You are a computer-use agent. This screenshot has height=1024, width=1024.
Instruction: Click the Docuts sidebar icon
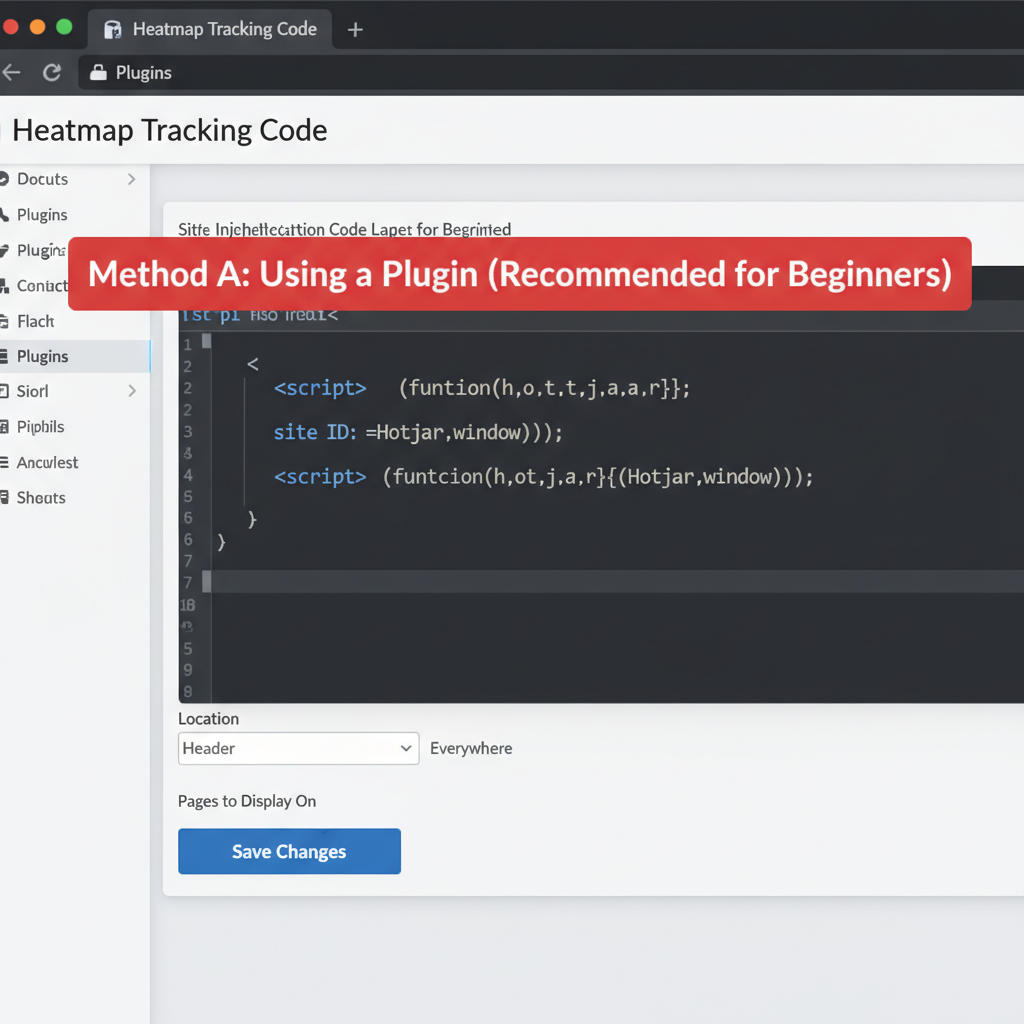tap(4, 179)
